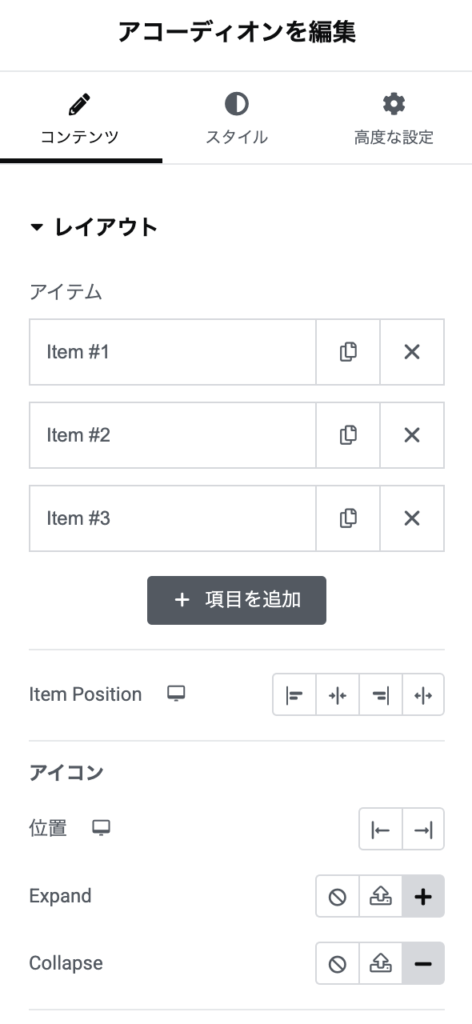Screen dimensions: 472x1024
Task: Choose upload SVG for Expand icon
Action: [381, 897]
